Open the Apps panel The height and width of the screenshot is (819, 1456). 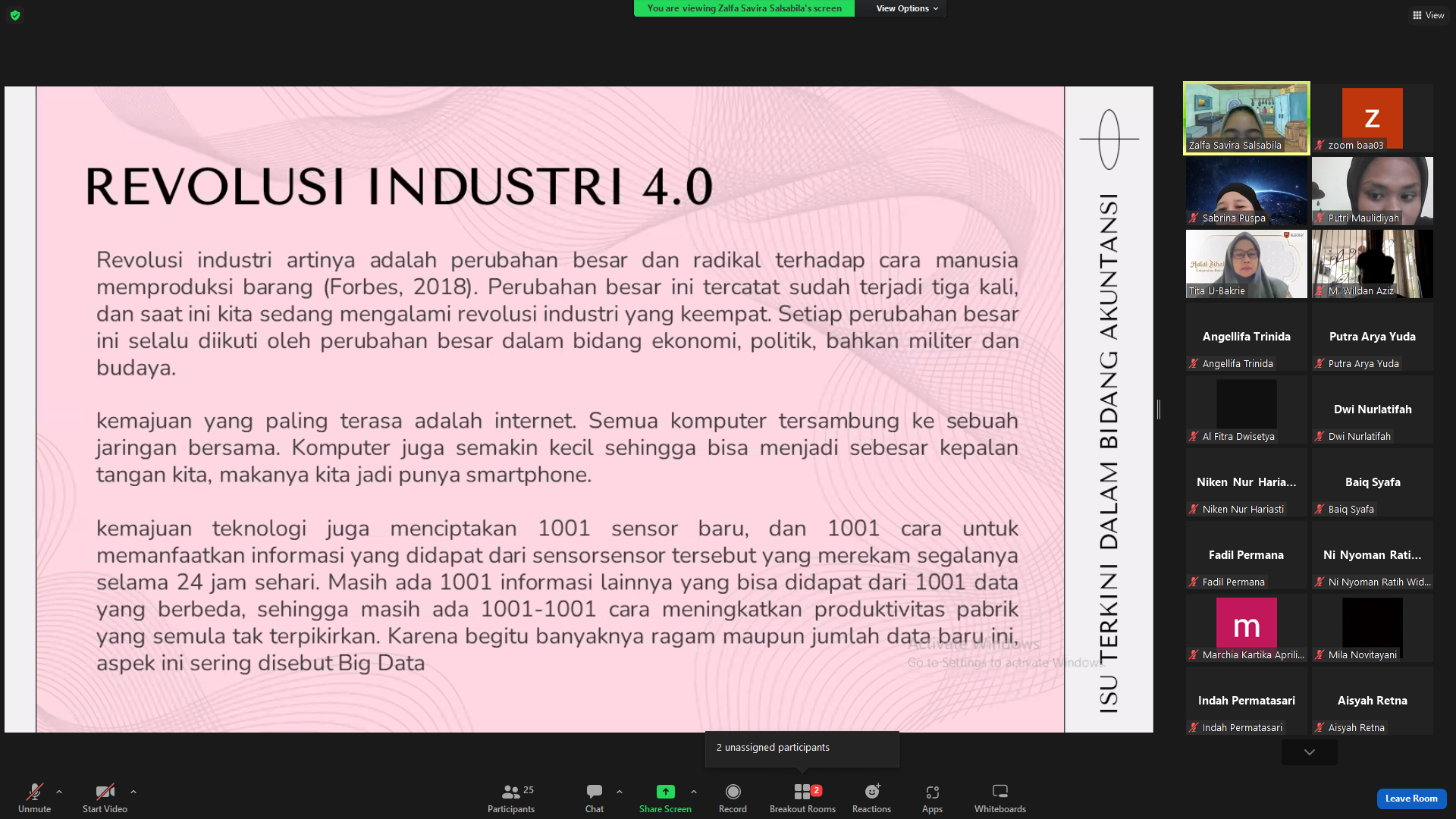pyautogui.click(x=932, y=798)
